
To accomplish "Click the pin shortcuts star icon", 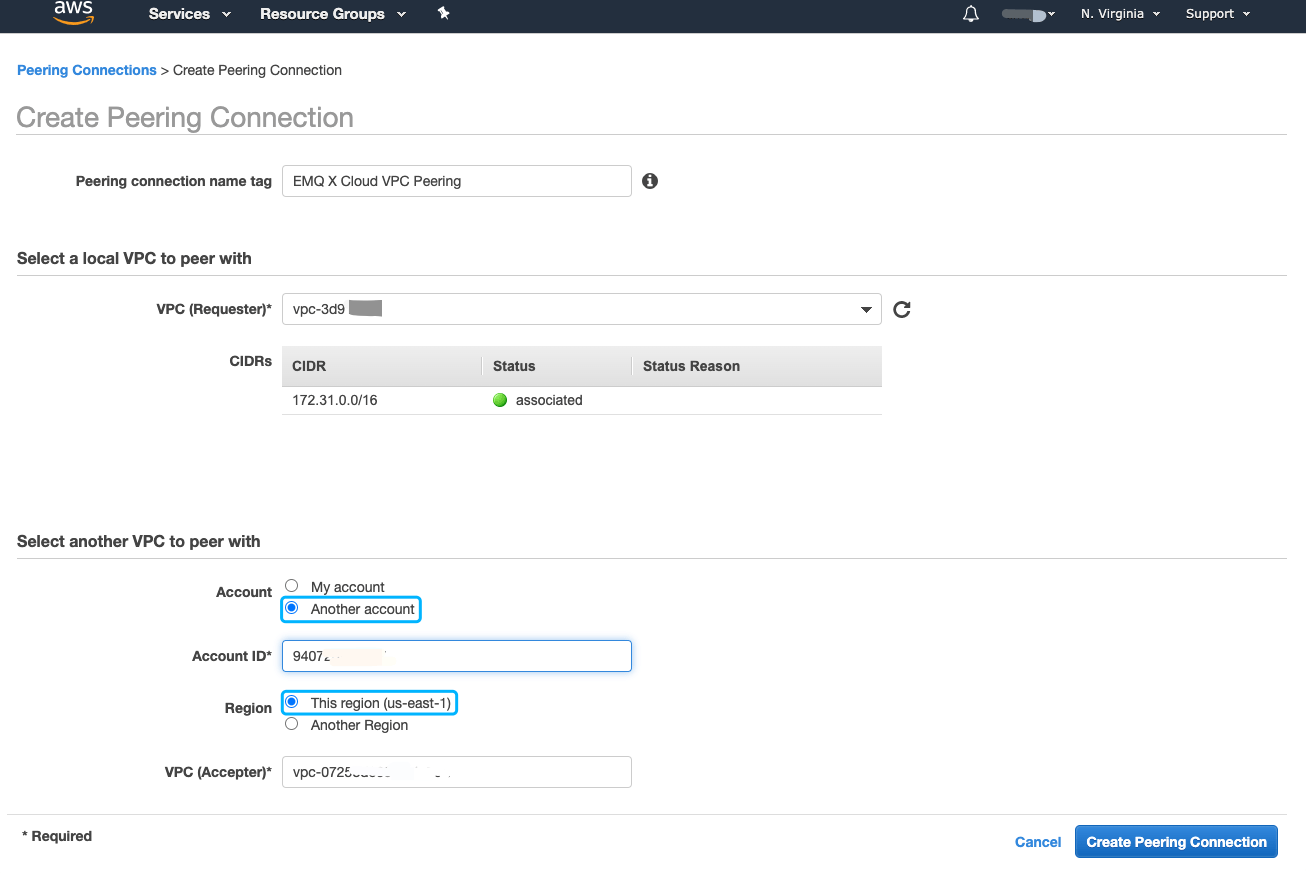I will pos(443,14).
